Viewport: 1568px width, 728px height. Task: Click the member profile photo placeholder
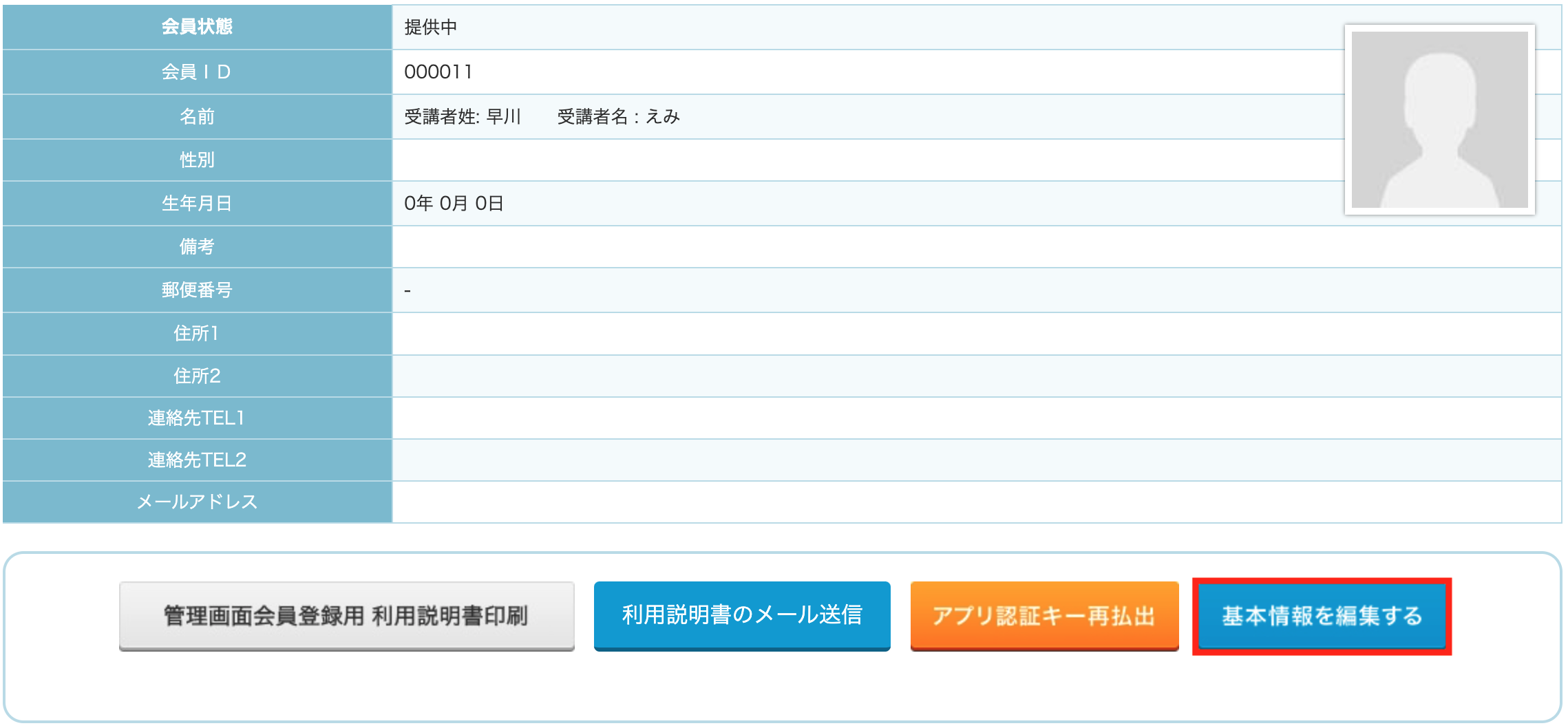coord(1439,120)
